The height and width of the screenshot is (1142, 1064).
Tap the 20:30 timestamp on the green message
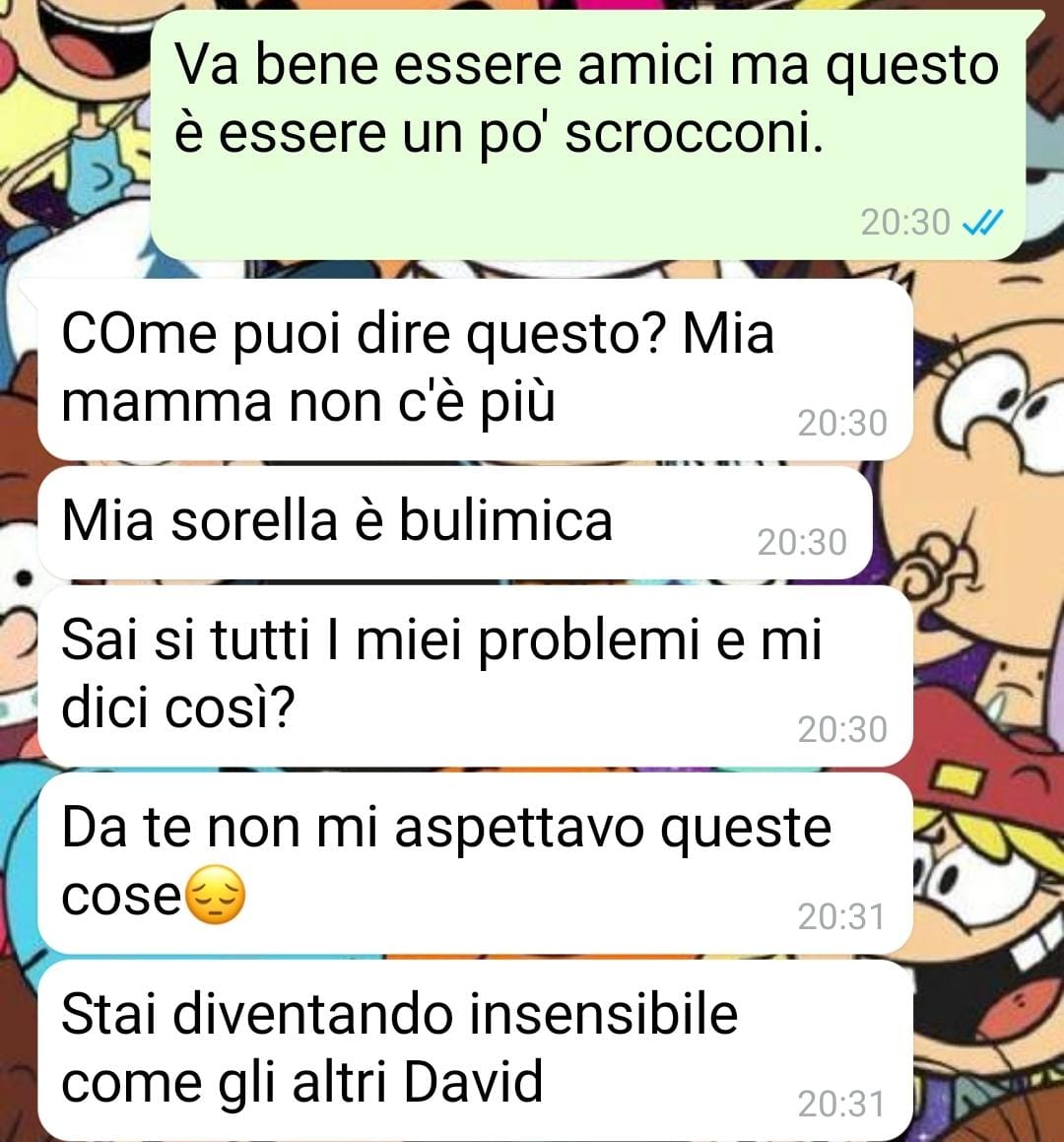point(905,222)
